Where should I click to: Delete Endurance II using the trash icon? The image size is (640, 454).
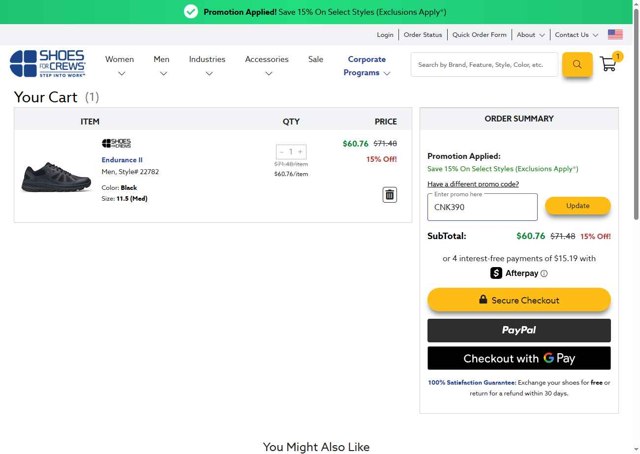(x=389, y=195)
